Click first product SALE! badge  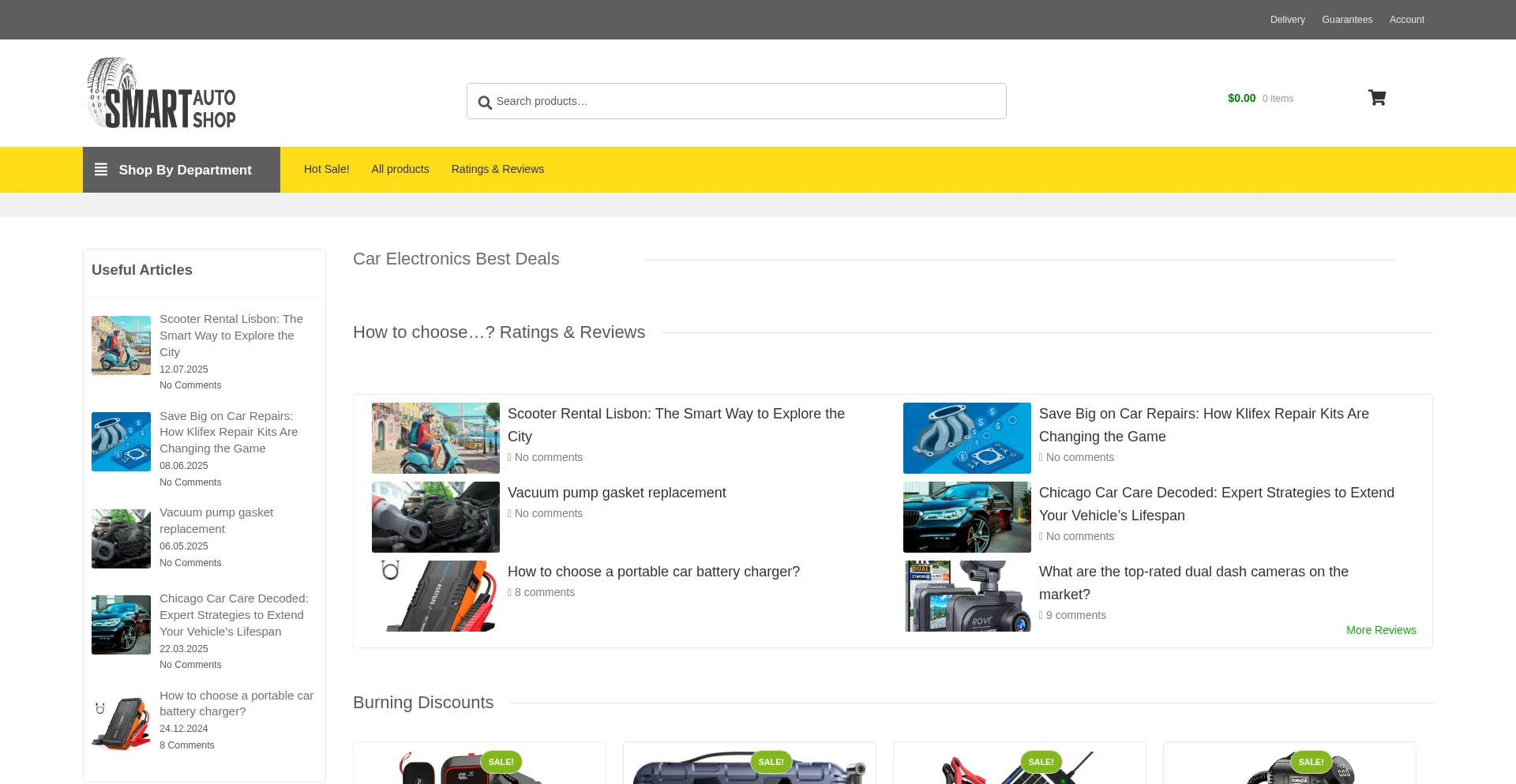click(501, 762)
